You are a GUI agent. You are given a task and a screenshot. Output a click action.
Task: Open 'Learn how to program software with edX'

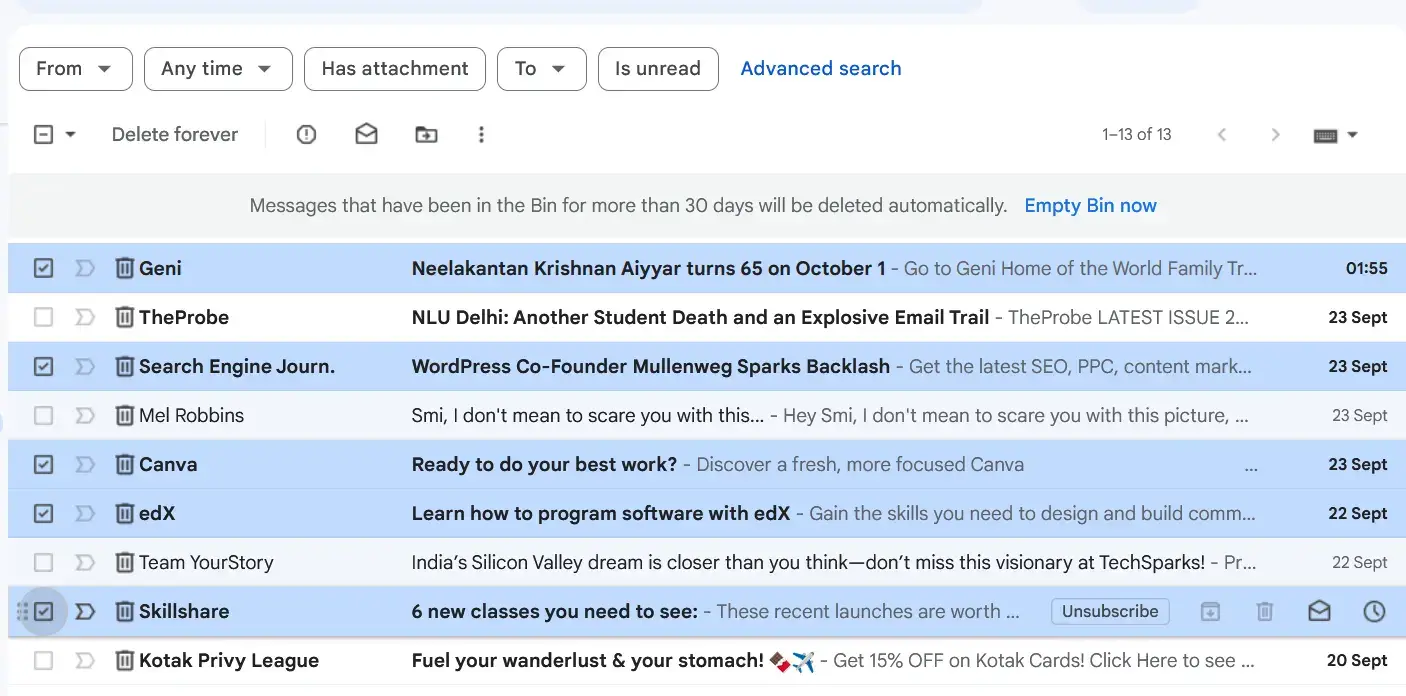point(707,513)
